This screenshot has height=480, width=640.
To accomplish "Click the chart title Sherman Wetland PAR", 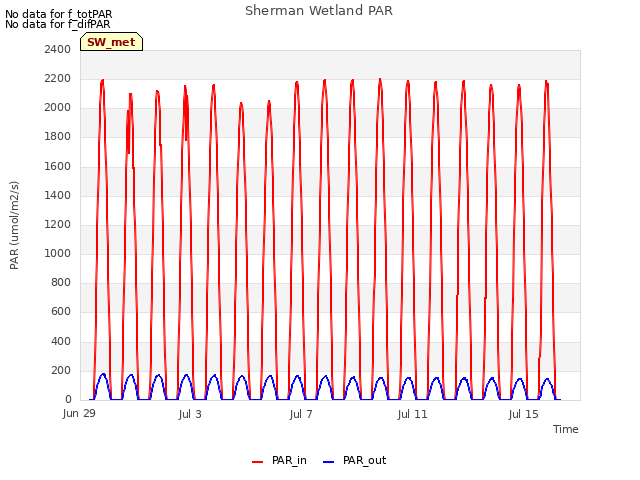I will click(x=319, y=11).
